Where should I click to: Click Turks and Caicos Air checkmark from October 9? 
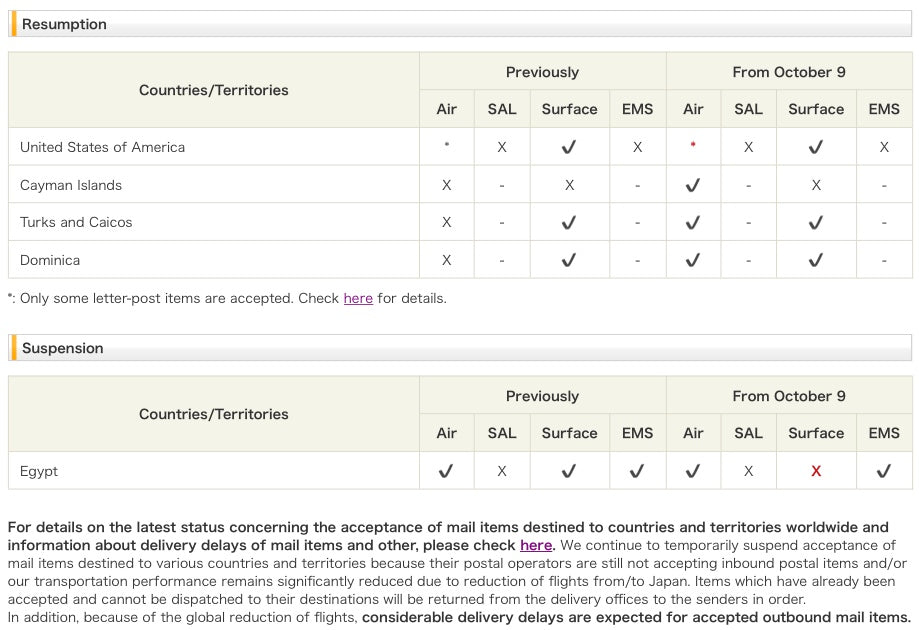(x=693, y=223)
